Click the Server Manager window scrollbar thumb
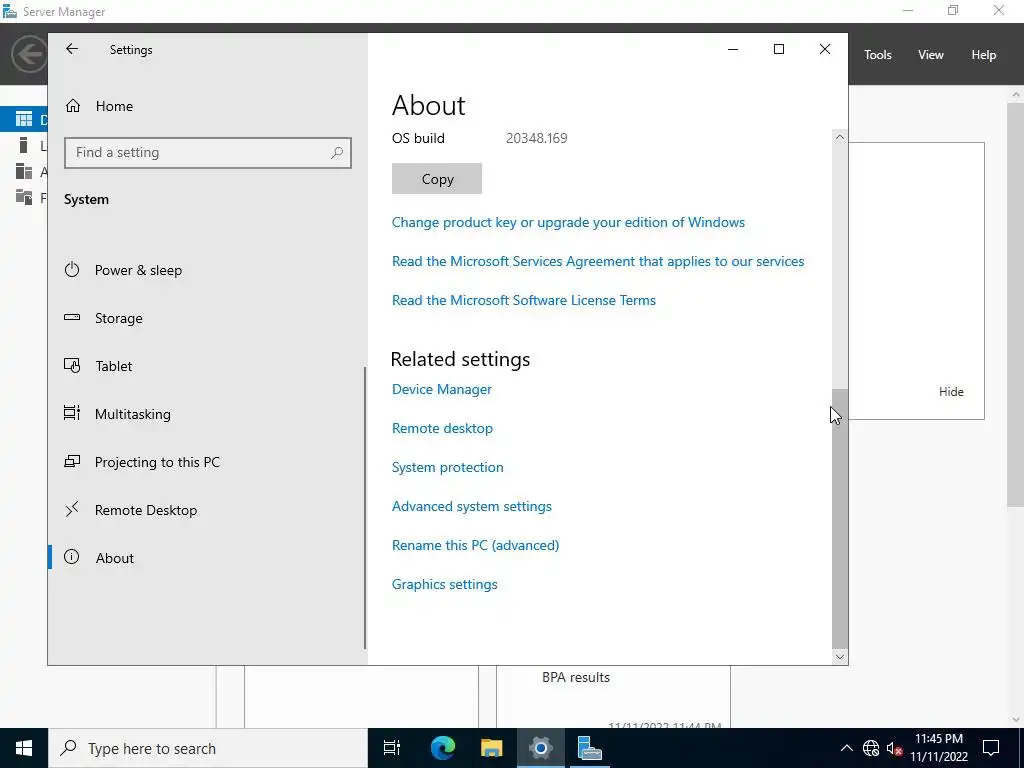 coord(1016,303)
